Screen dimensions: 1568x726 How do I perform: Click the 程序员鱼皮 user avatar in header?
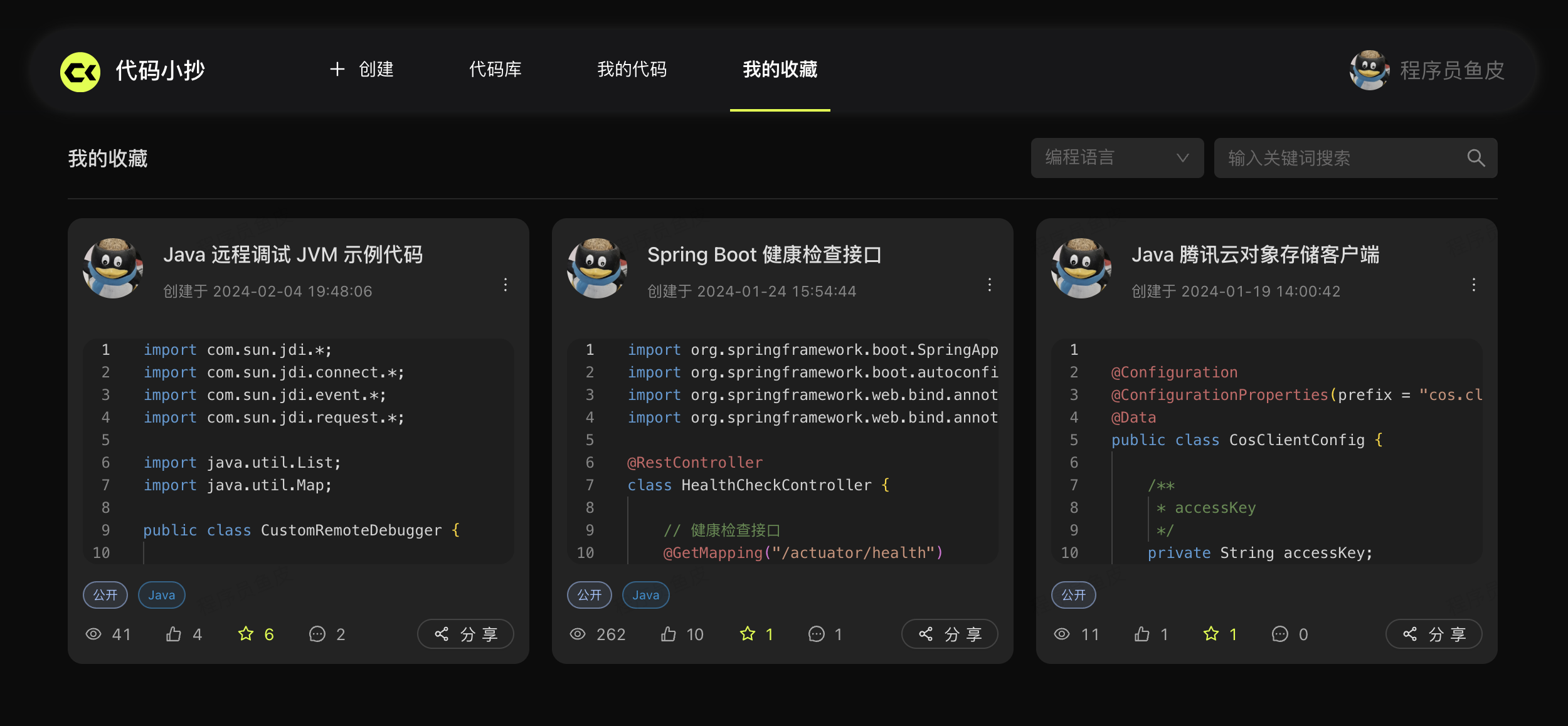[x=1370, y=70]
